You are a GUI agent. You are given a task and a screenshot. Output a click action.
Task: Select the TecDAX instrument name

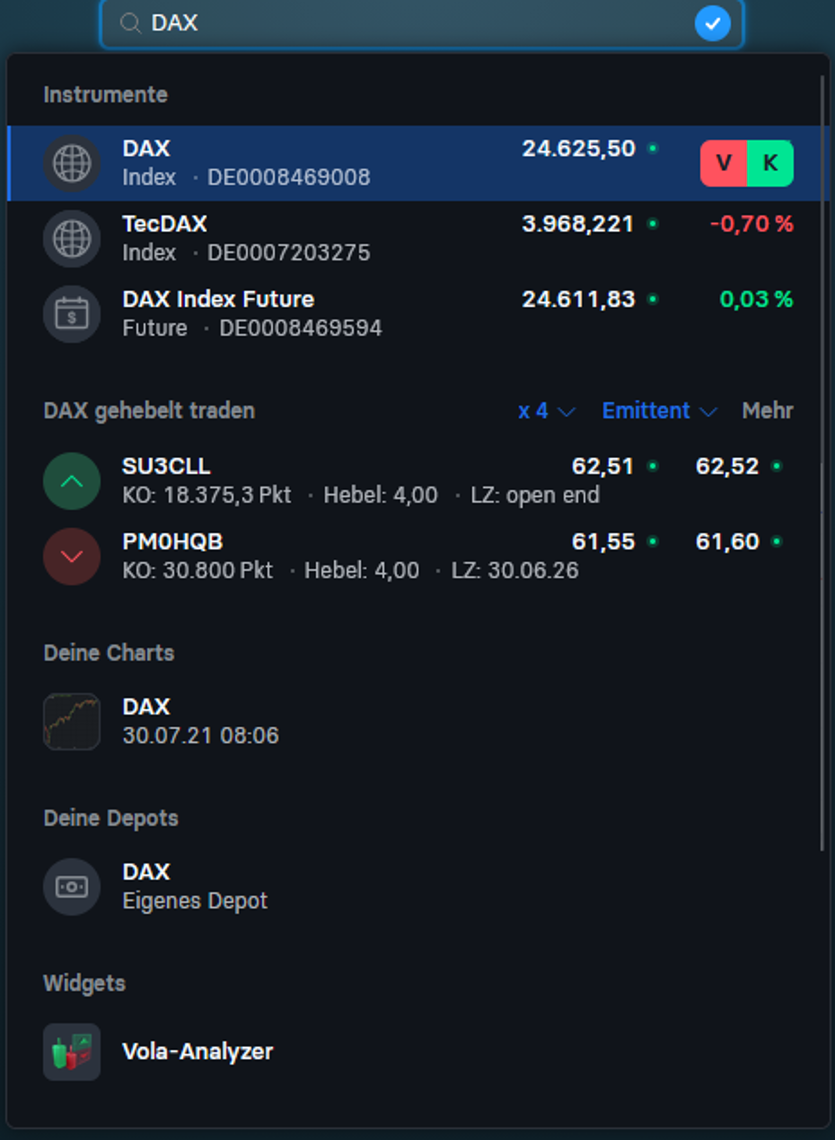pyautogui.click(x=165, y=224)
